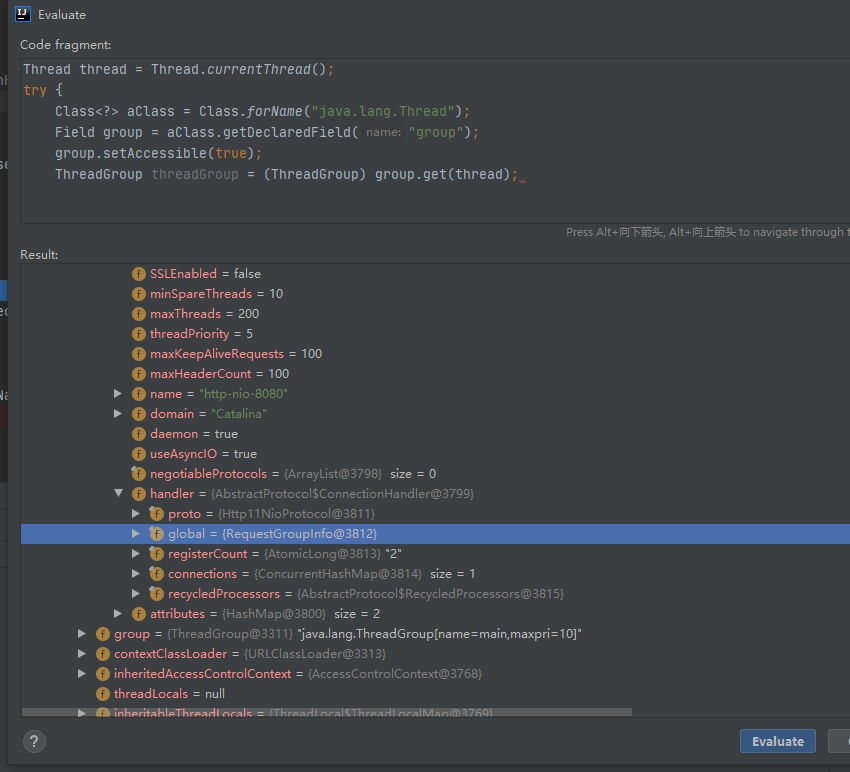Expand the name node
This screenshot has width=850, height=772.
[x=118, y=394]
